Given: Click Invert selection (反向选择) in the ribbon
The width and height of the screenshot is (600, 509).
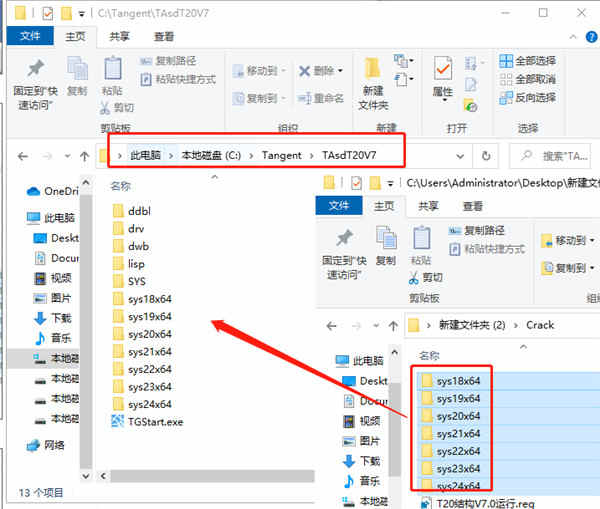Looking at the screenshot, I should pyautogui.click(x=528, y=98).
